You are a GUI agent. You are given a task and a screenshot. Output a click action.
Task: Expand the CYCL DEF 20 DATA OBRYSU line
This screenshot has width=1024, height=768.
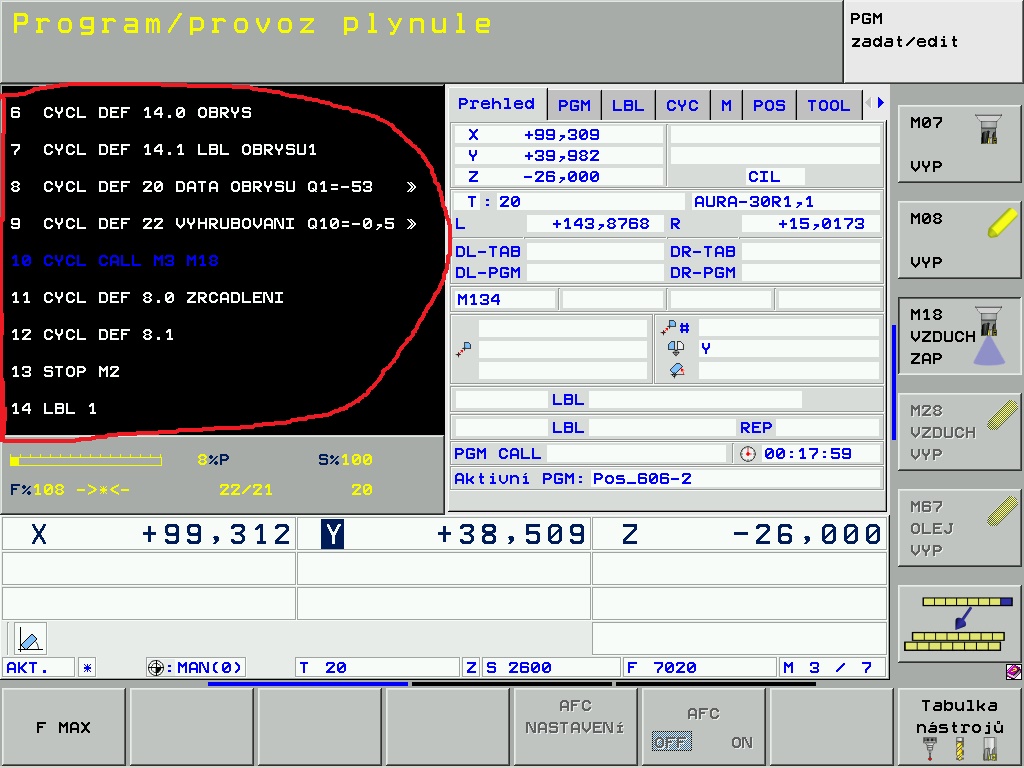tap(411, 187)
